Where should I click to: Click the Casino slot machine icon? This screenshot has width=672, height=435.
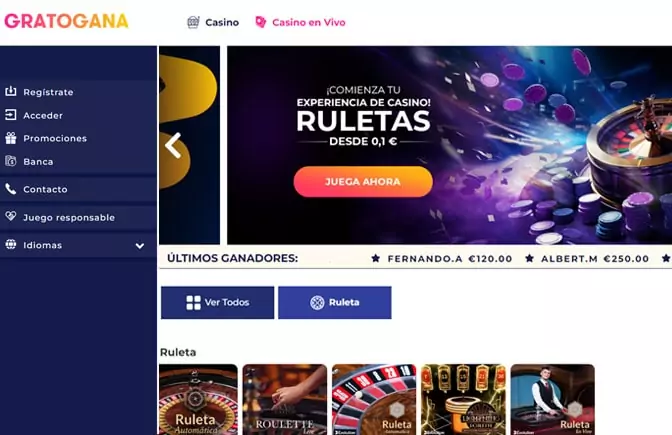point(193,22)
